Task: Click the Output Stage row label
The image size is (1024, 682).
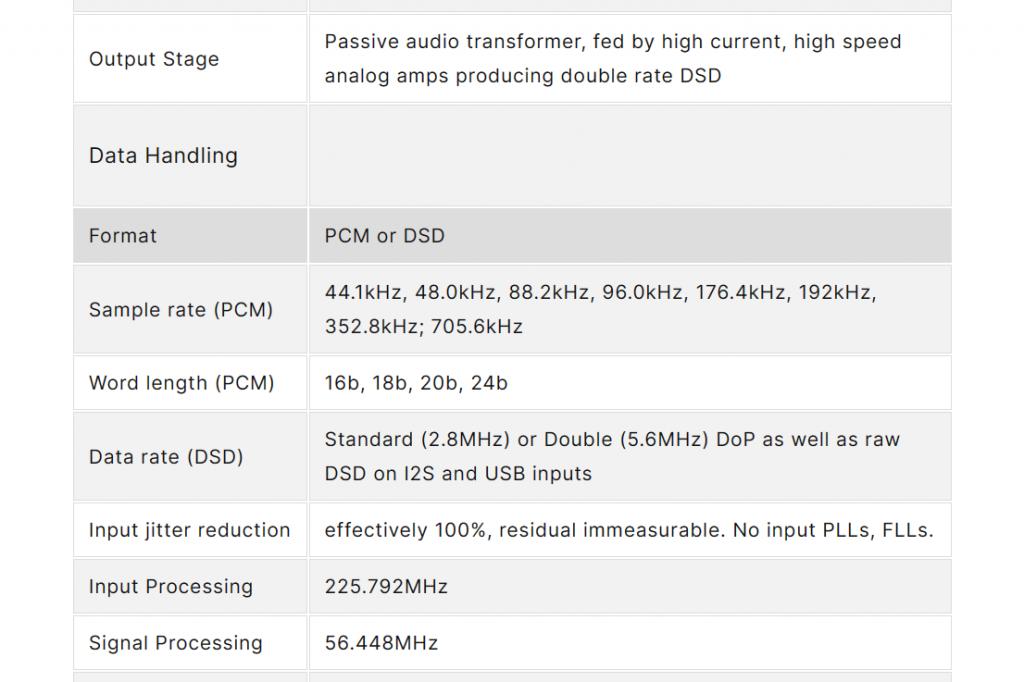Action: click(154, 59)
